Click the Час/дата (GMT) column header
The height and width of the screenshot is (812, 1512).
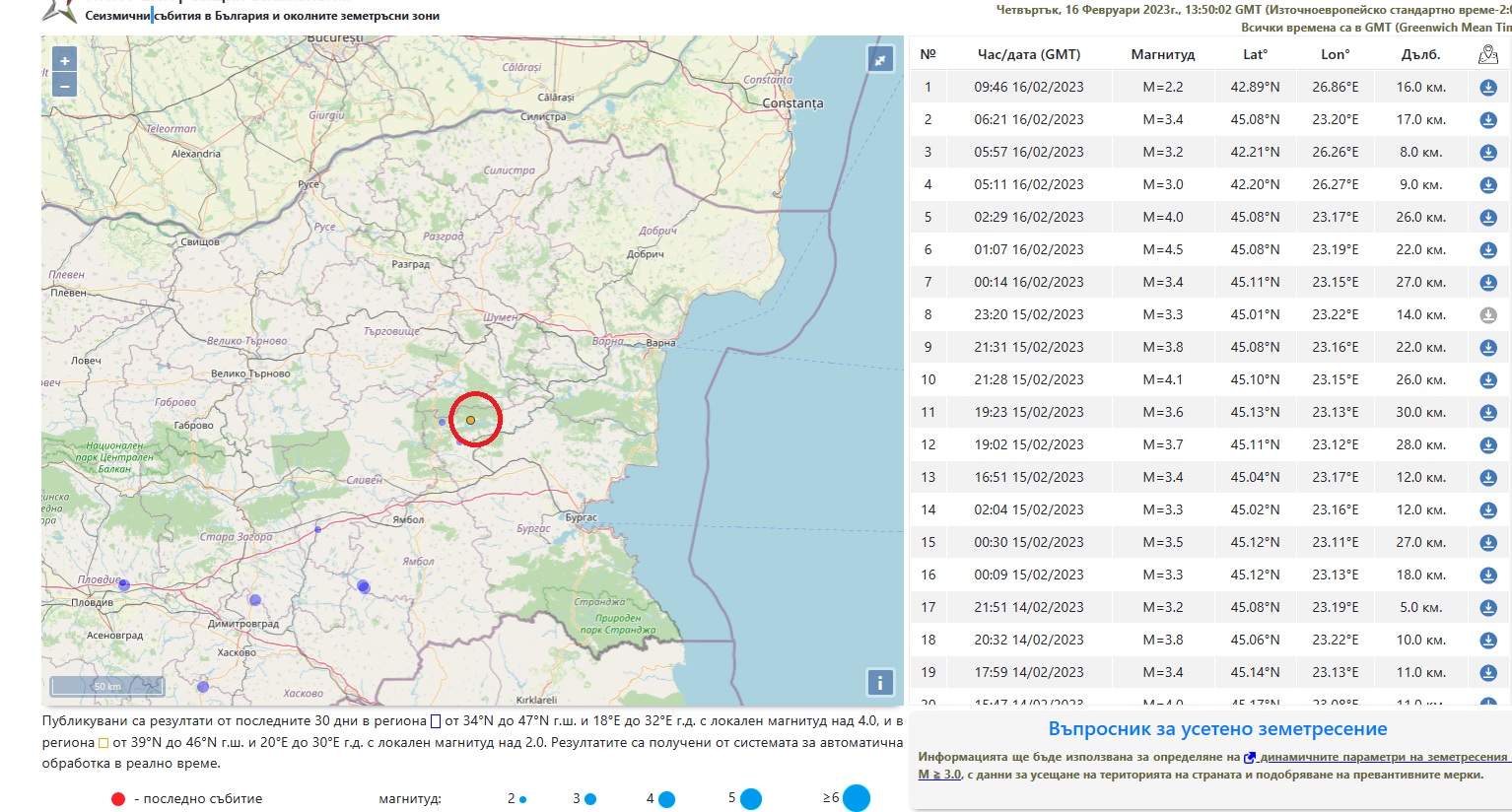pyautogui.click(x=1028, y=55)
